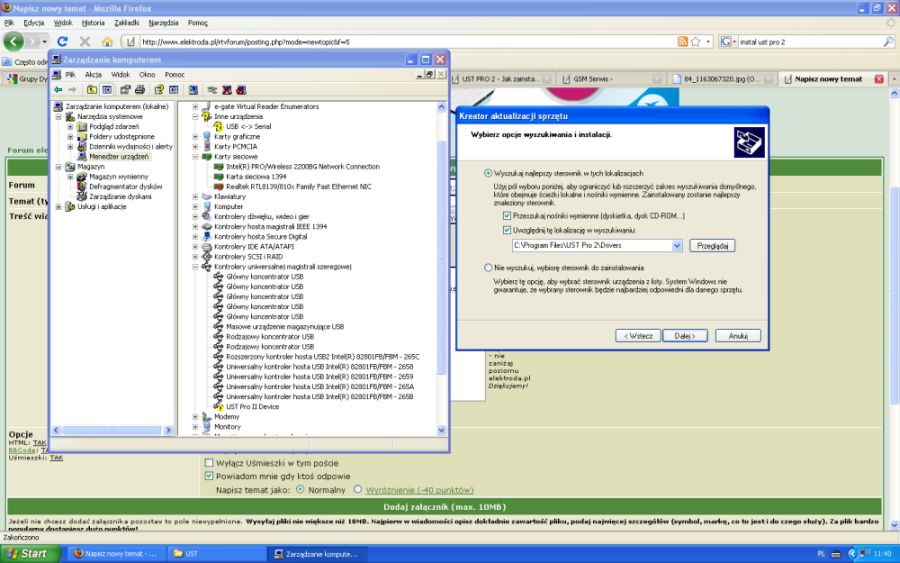Go back in Computer Management toolbar

point(58,90)
